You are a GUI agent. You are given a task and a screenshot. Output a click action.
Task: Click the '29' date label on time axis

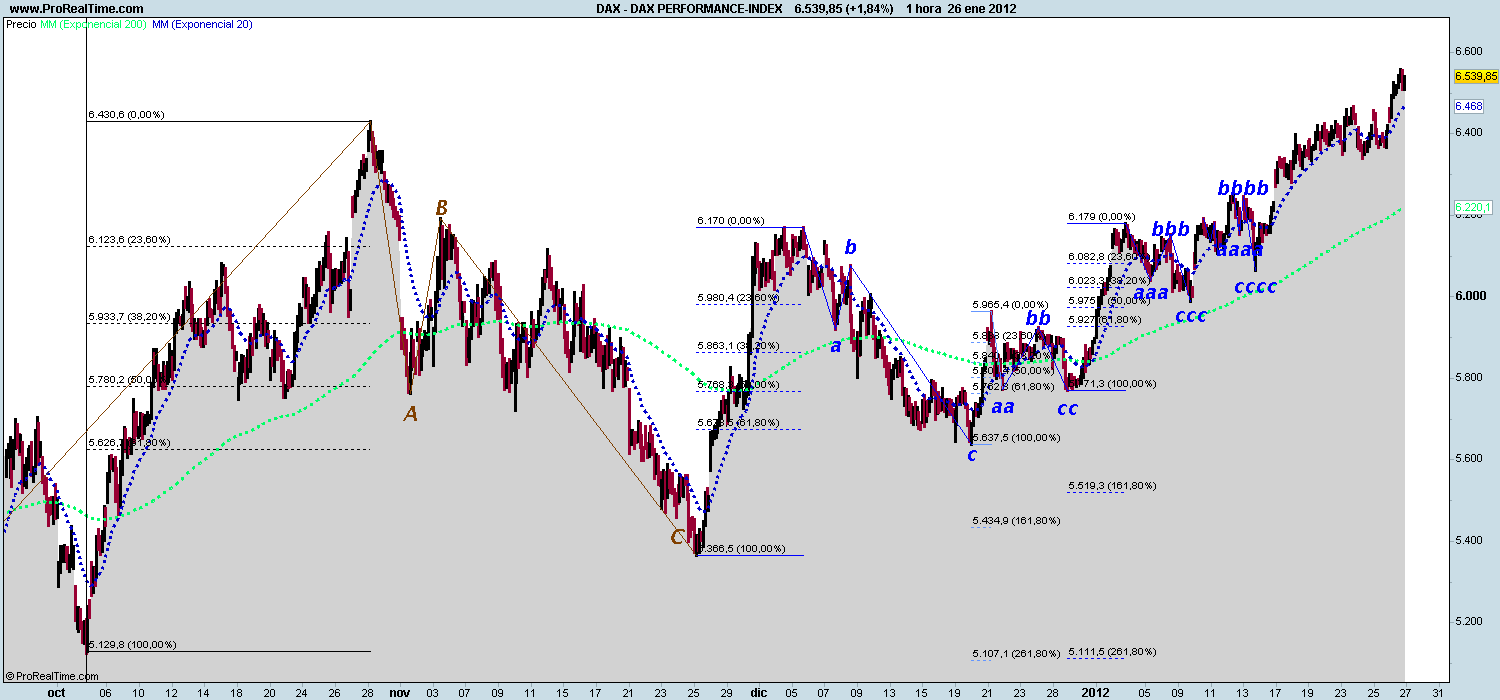(x=728, y=691)
